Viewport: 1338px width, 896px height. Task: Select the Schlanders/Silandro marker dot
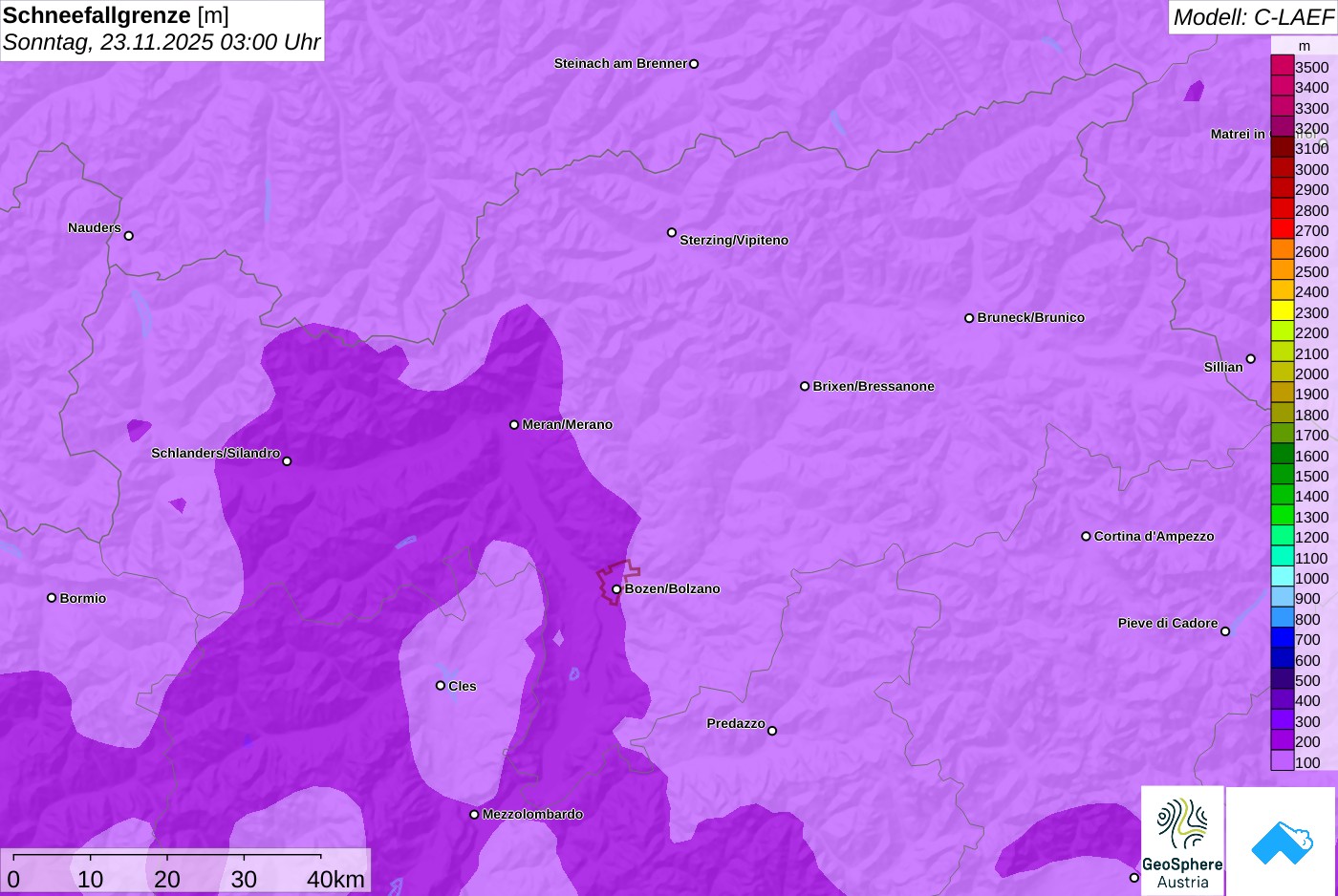287,461
